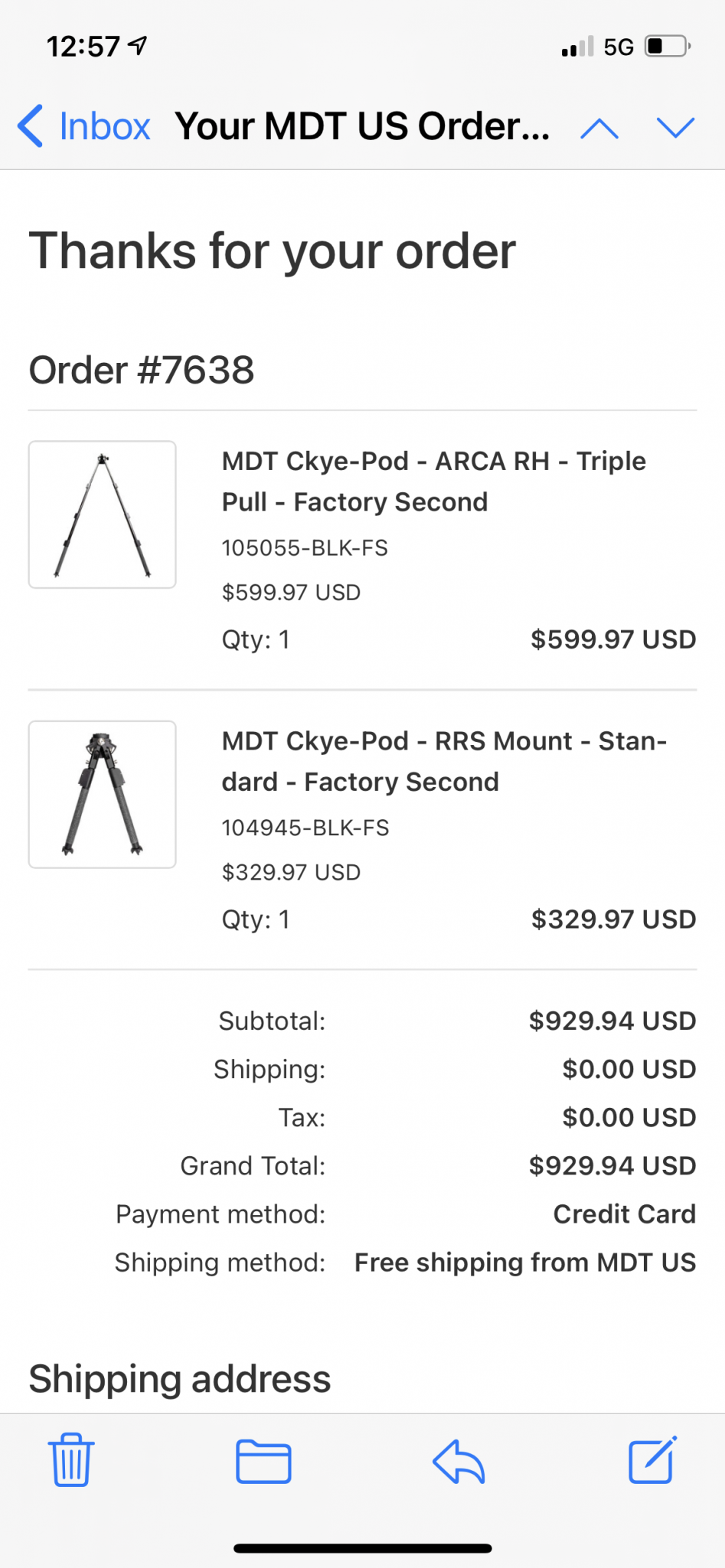Open MDT Ckye-Pod RRS Mount Standard title
Screen dimensions: 725x1568
point(444,761)
